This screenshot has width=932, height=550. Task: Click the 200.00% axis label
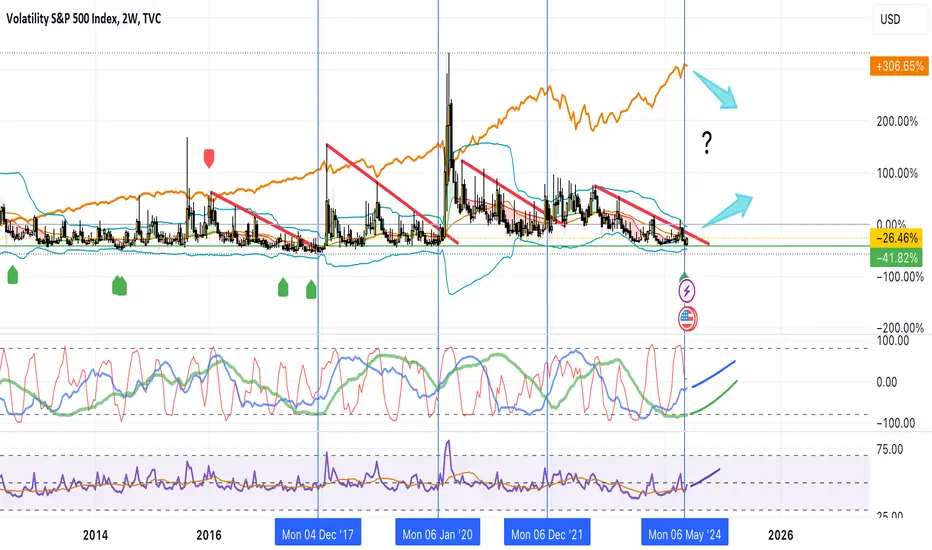point(897,121)
